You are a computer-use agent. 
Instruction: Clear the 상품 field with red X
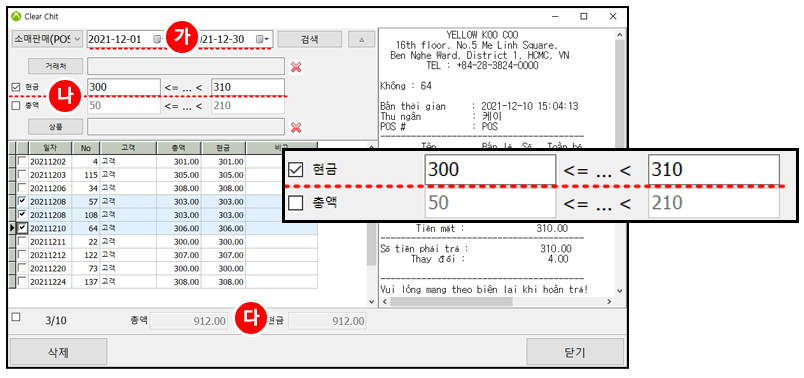(x=296, y=127)
